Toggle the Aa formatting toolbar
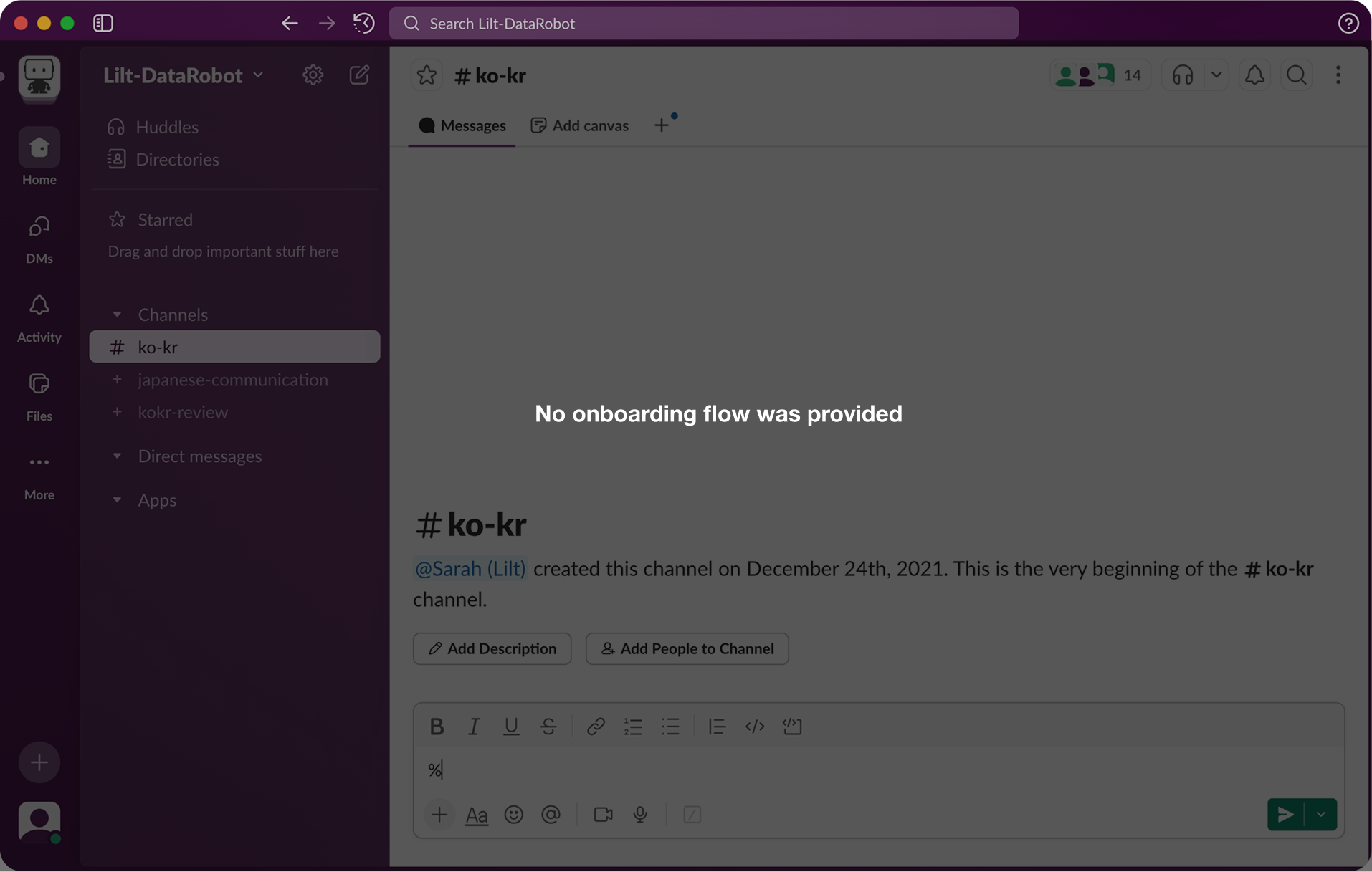The height and width of the screenshot is (872, 1372). 477,815
